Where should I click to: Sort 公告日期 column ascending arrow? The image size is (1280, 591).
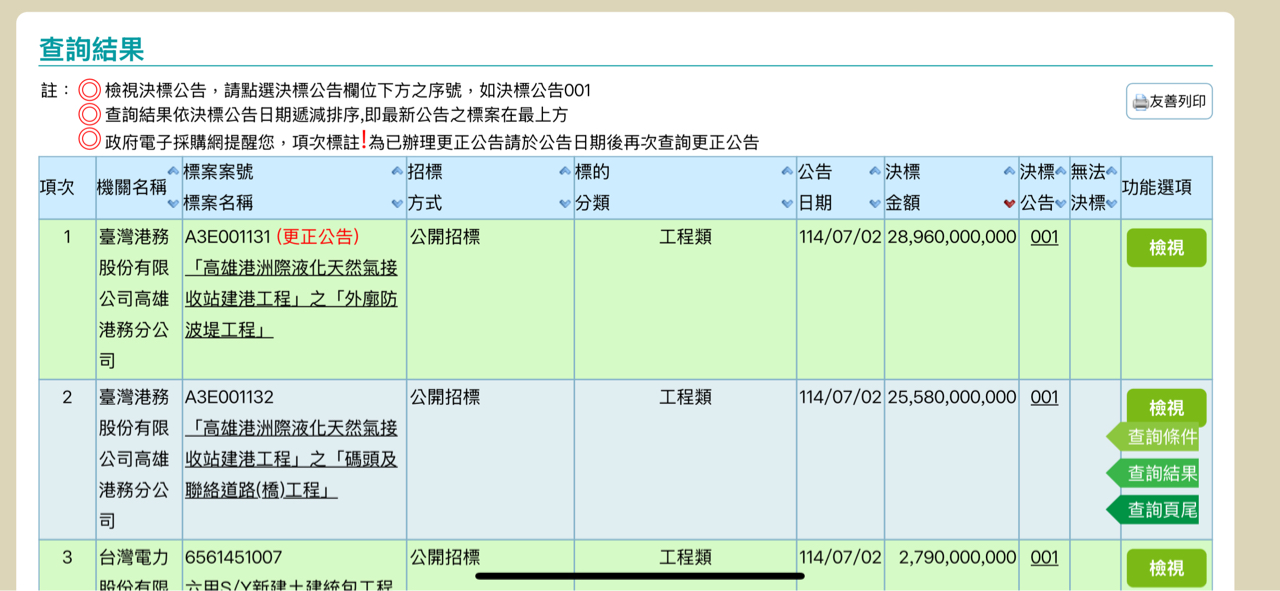click(875, 172)
